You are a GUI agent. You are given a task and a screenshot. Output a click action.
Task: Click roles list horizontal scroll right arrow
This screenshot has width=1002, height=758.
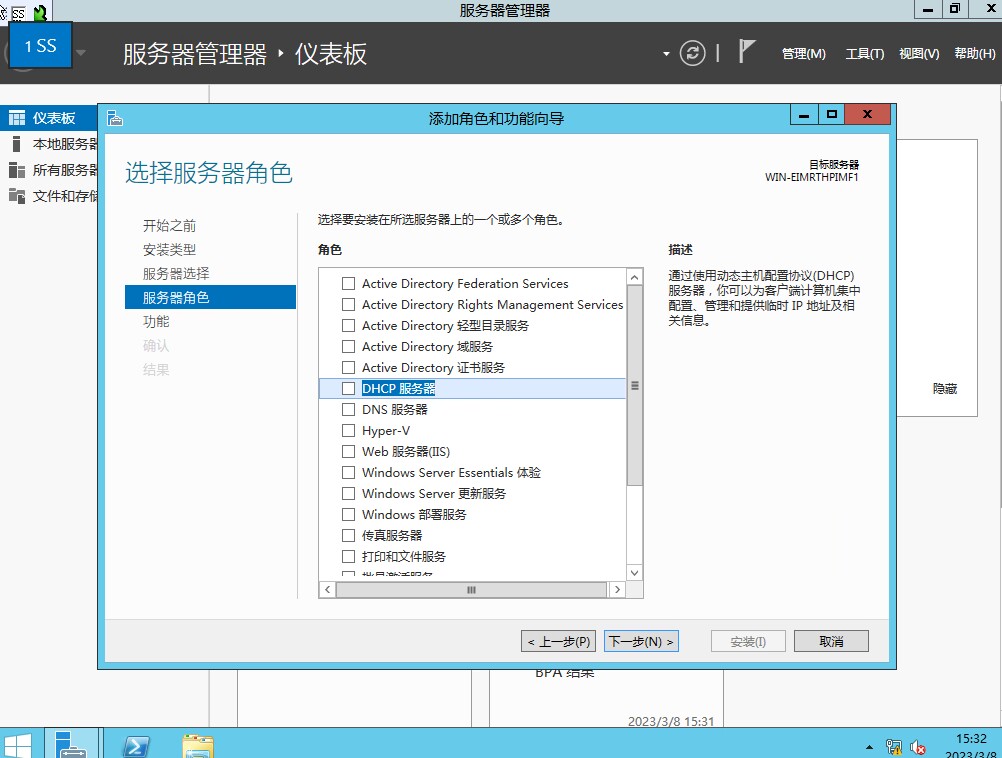617,589
